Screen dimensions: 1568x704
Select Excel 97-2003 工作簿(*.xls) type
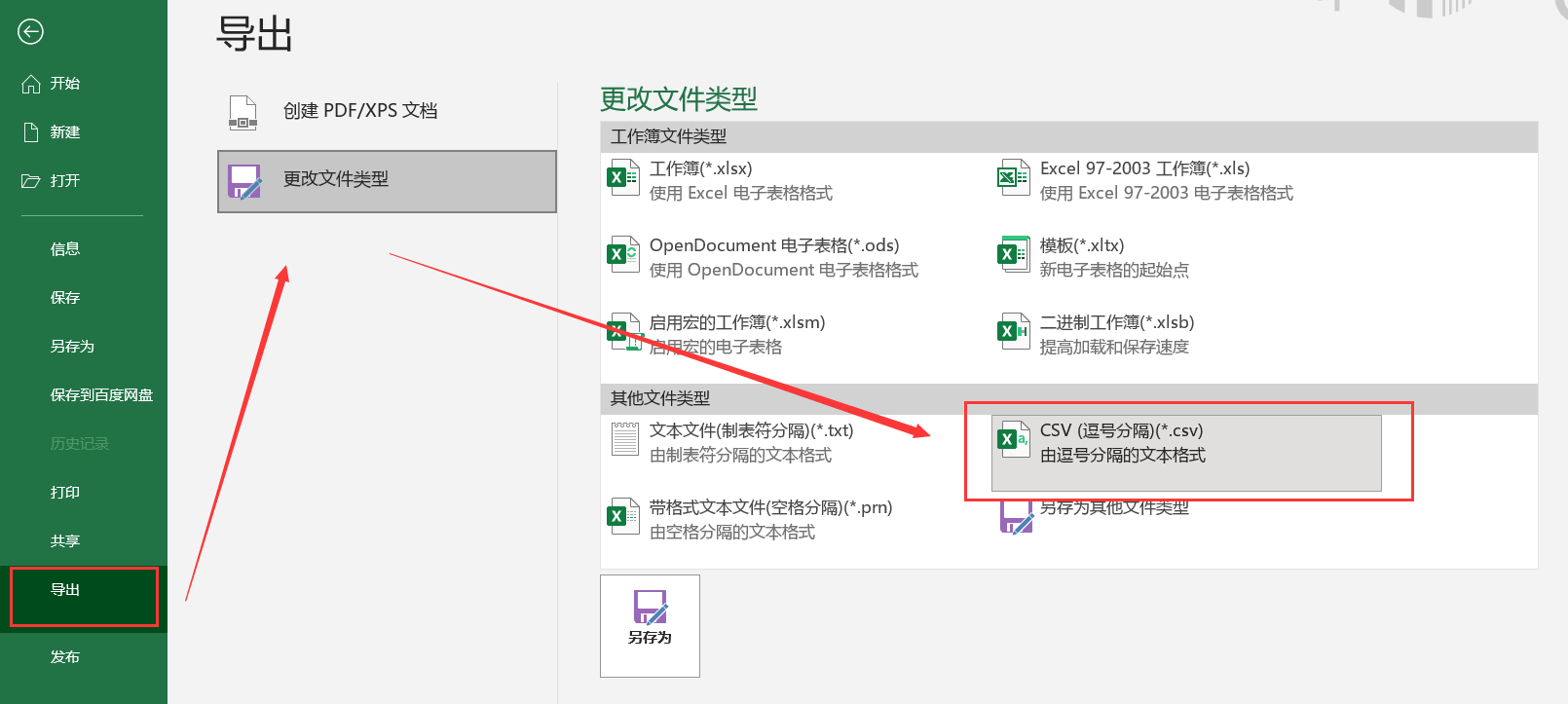(x=1186, y=181)
